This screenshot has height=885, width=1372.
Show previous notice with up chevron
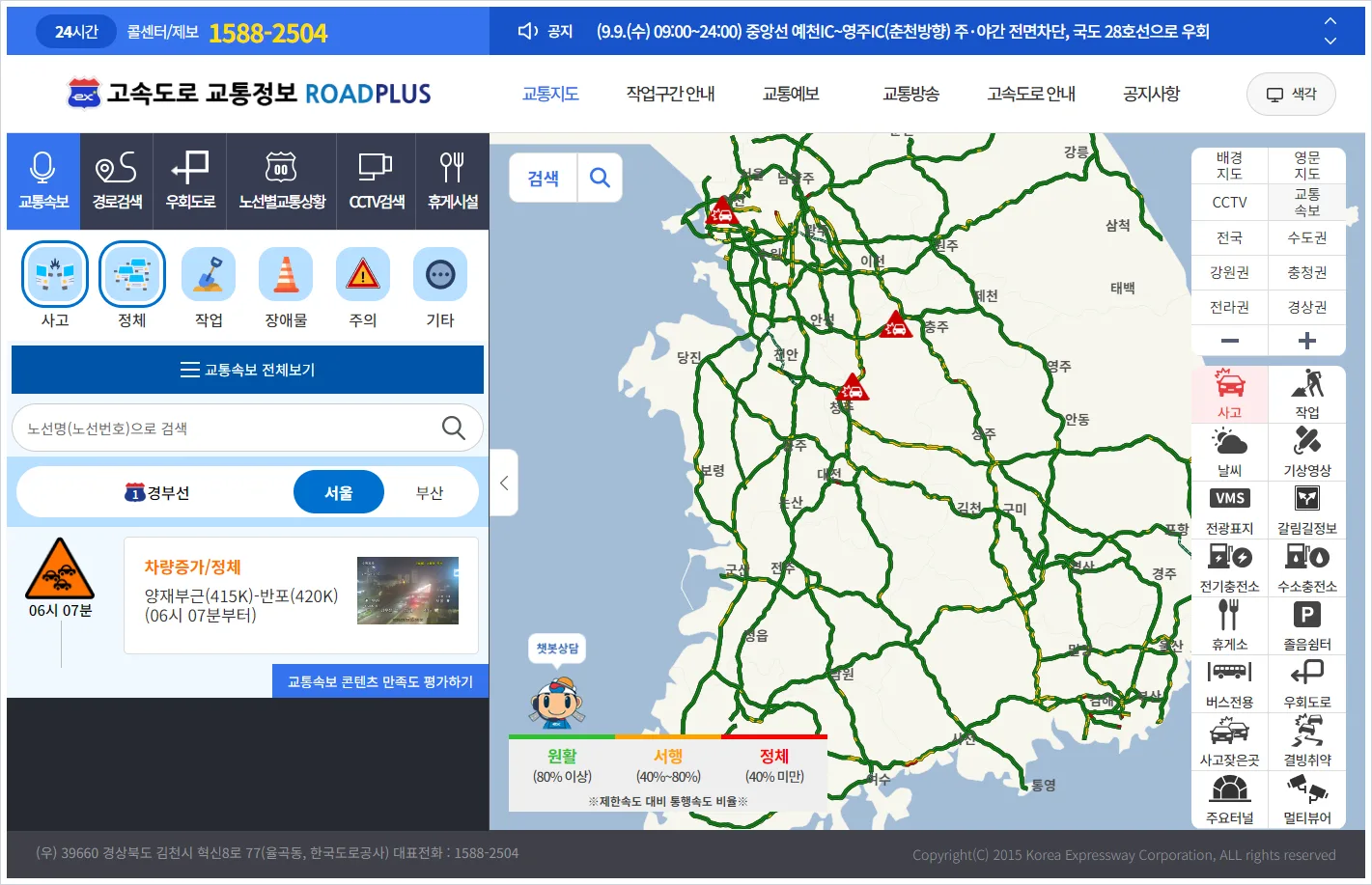click(1330, 20)
